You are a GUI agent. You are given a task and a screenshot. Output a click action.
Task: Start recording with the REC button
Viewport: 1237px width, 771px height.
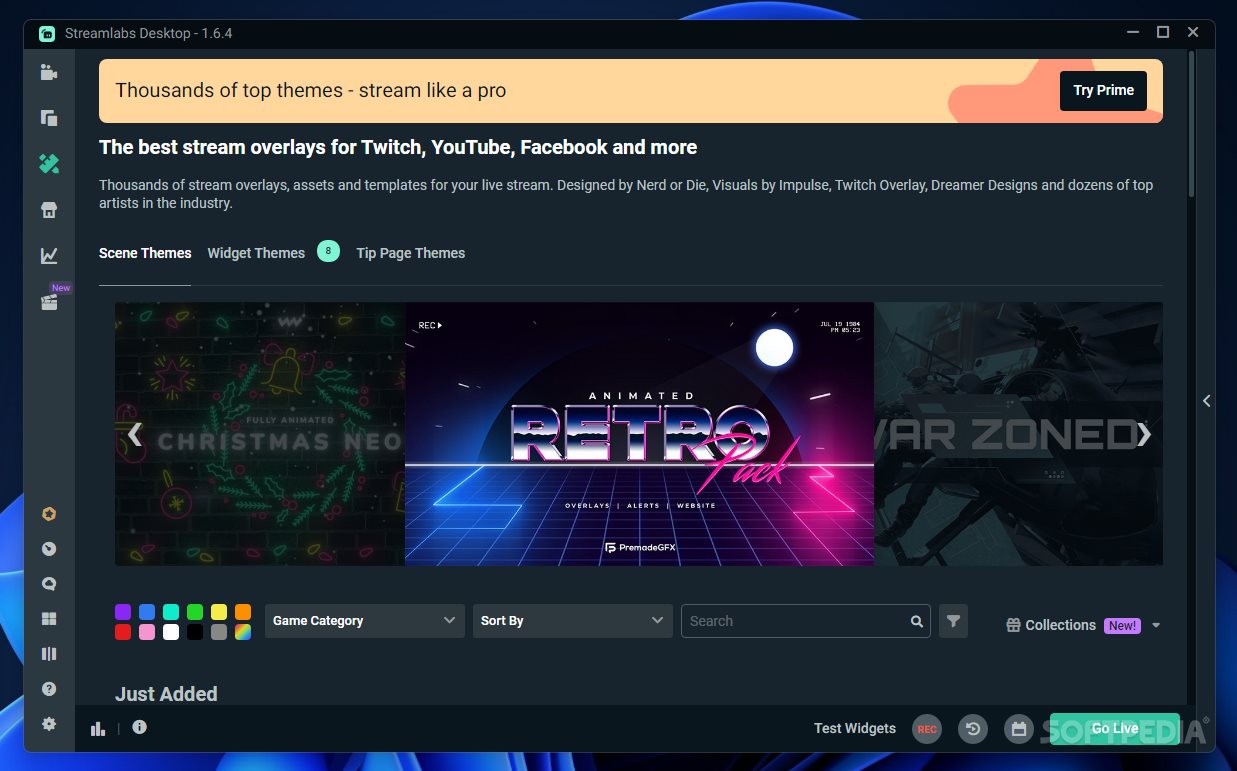[x=927, y=729]
